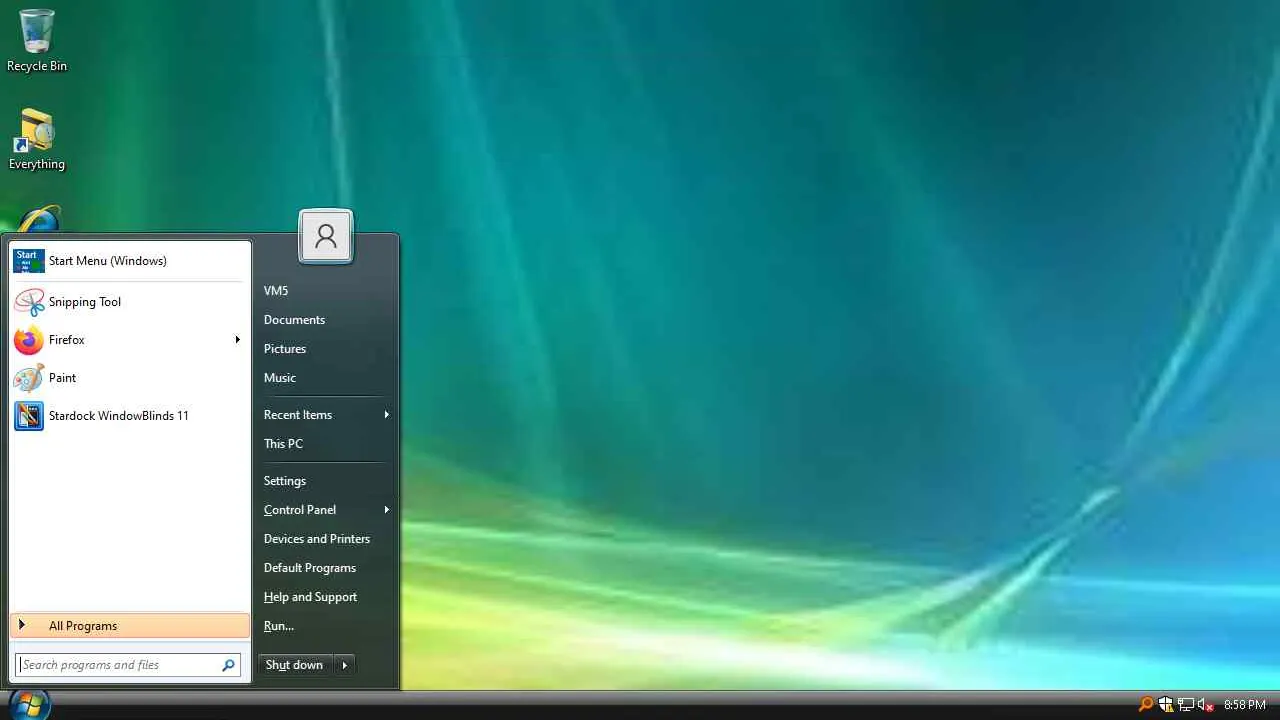The height and width of the screenshot is (720, 1280).
Task: Click the Shut down button
Action: (x=295, y=665)
